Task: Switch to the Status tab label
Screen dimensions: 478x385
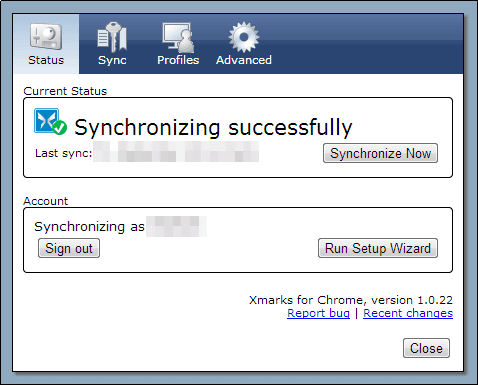Action: tap(46, 60)
